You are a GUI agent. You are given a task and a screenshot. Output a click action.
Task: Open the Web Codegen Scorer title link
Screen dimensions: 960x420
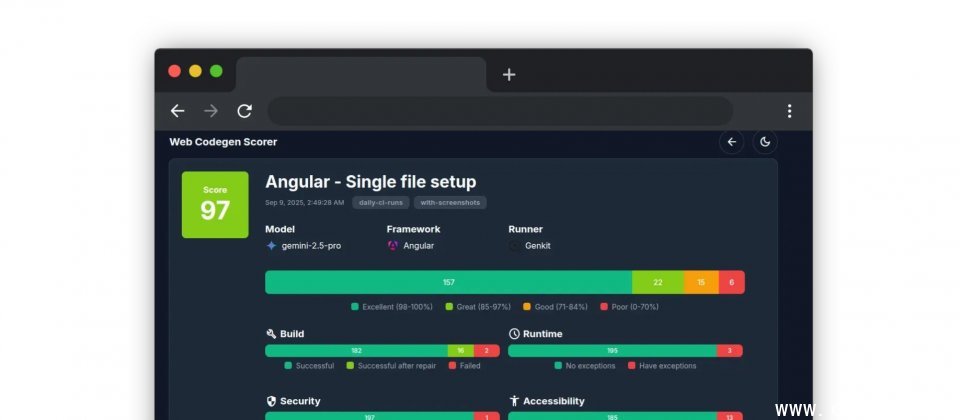(x=223, y=142)
